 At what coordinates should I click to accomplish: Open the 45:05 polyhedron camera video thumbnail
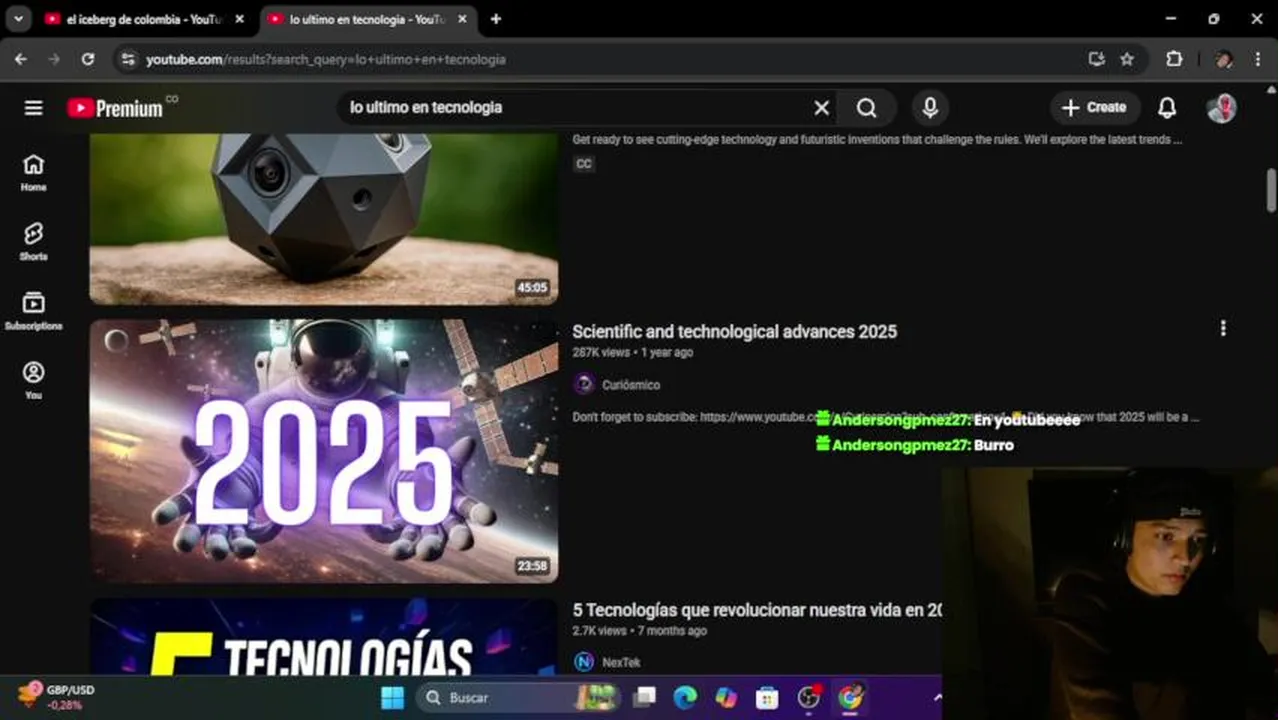324,219
